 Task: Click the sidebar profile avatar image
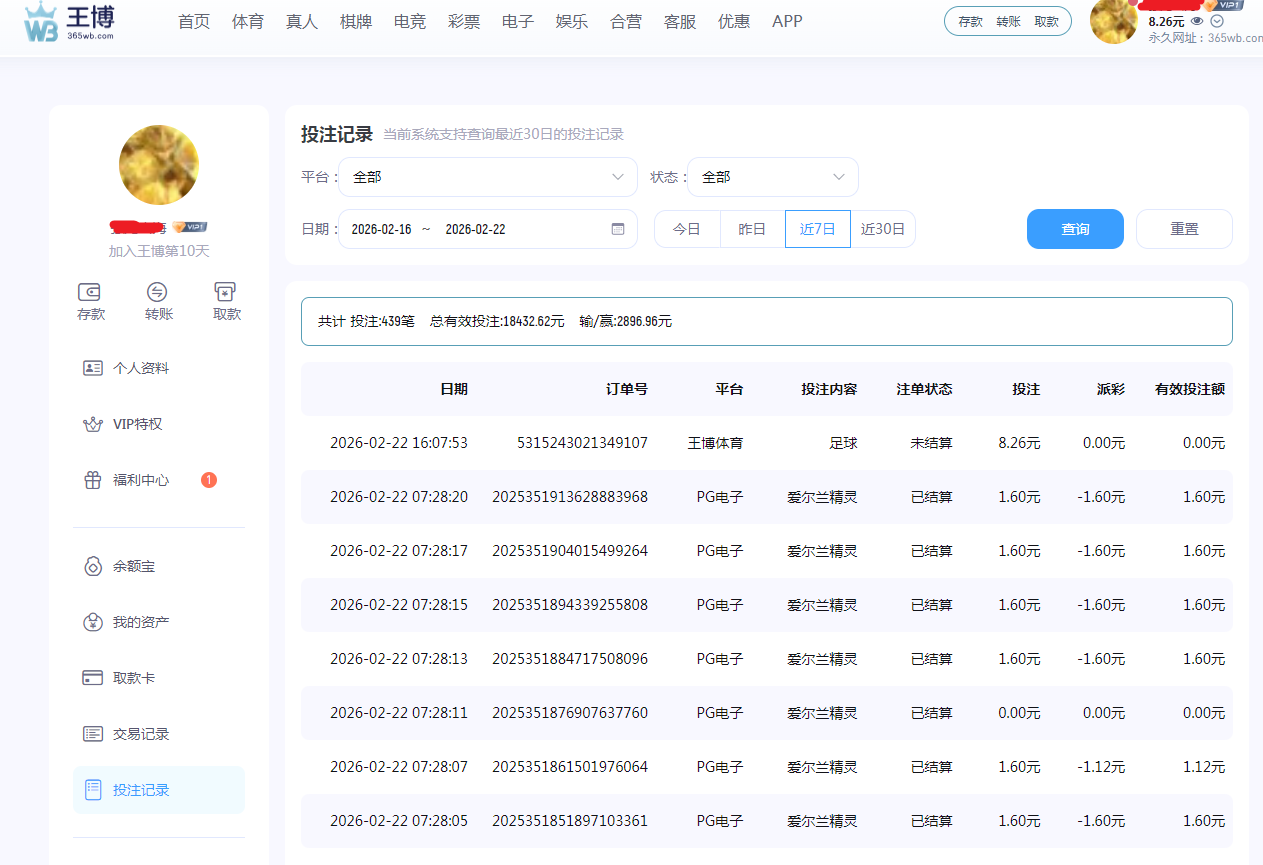coord(159,165)
